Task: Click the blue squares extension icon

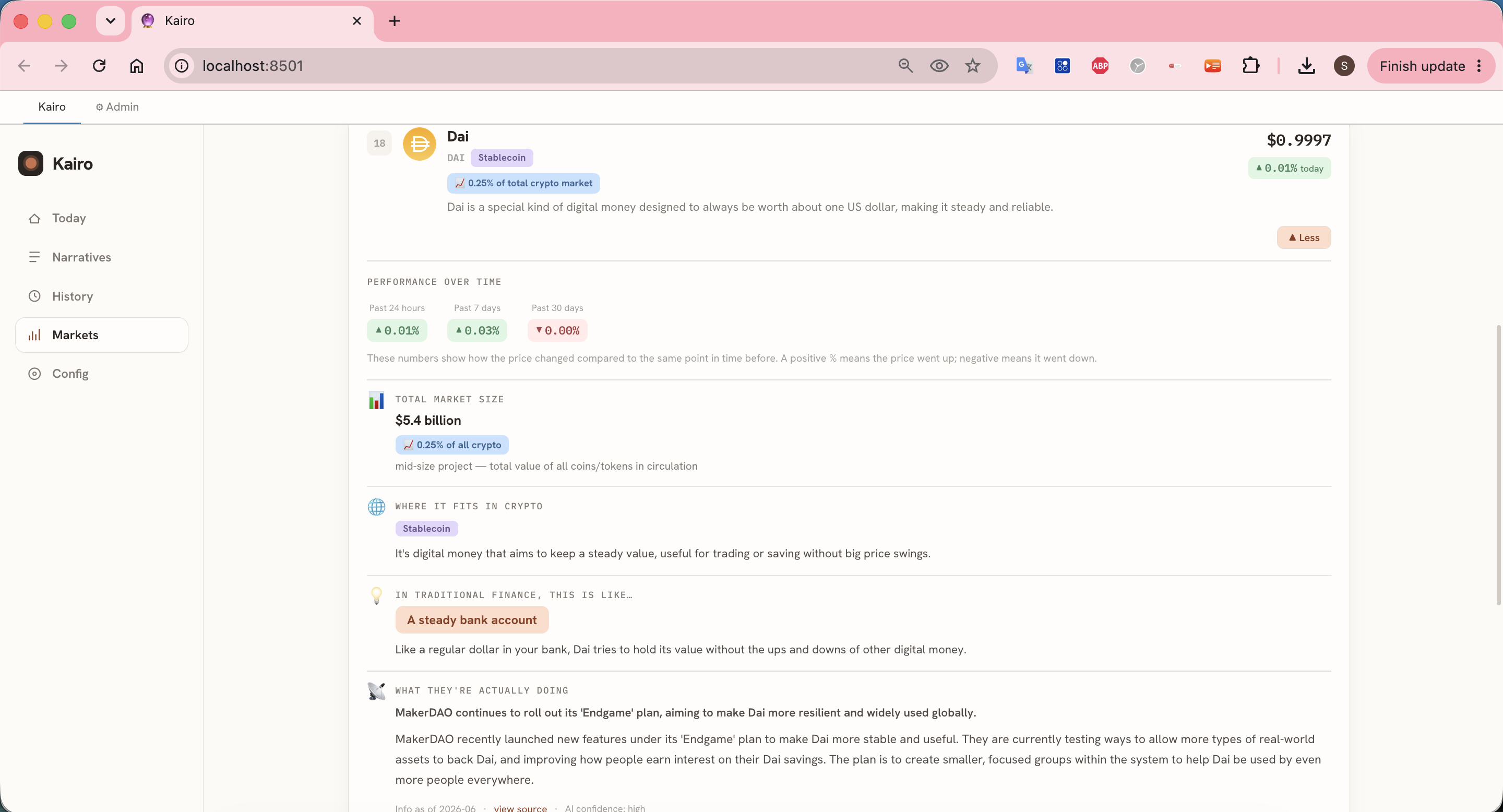Action: [x=1063, y=66]
